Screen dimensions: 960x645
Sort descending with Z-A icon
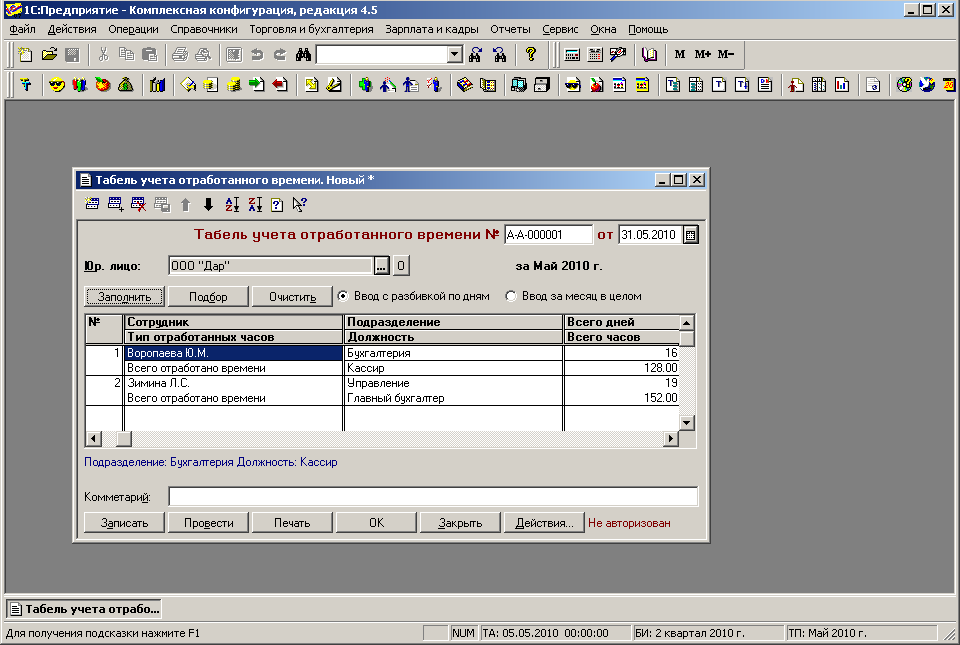pyautogui.click(x=255, y=204)
